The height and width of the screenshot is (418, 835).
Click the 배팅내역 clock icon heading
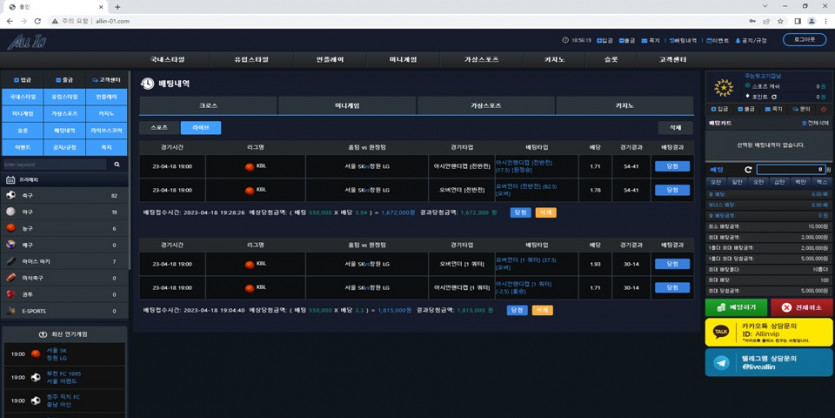pyautogui.click(x=147, y=84)
